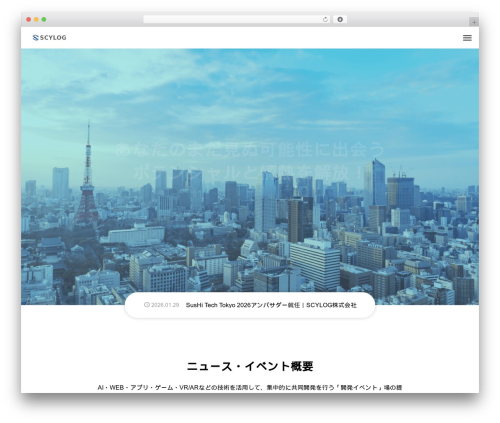Open a new tab with plus button
500x423 pixels.
474,22
